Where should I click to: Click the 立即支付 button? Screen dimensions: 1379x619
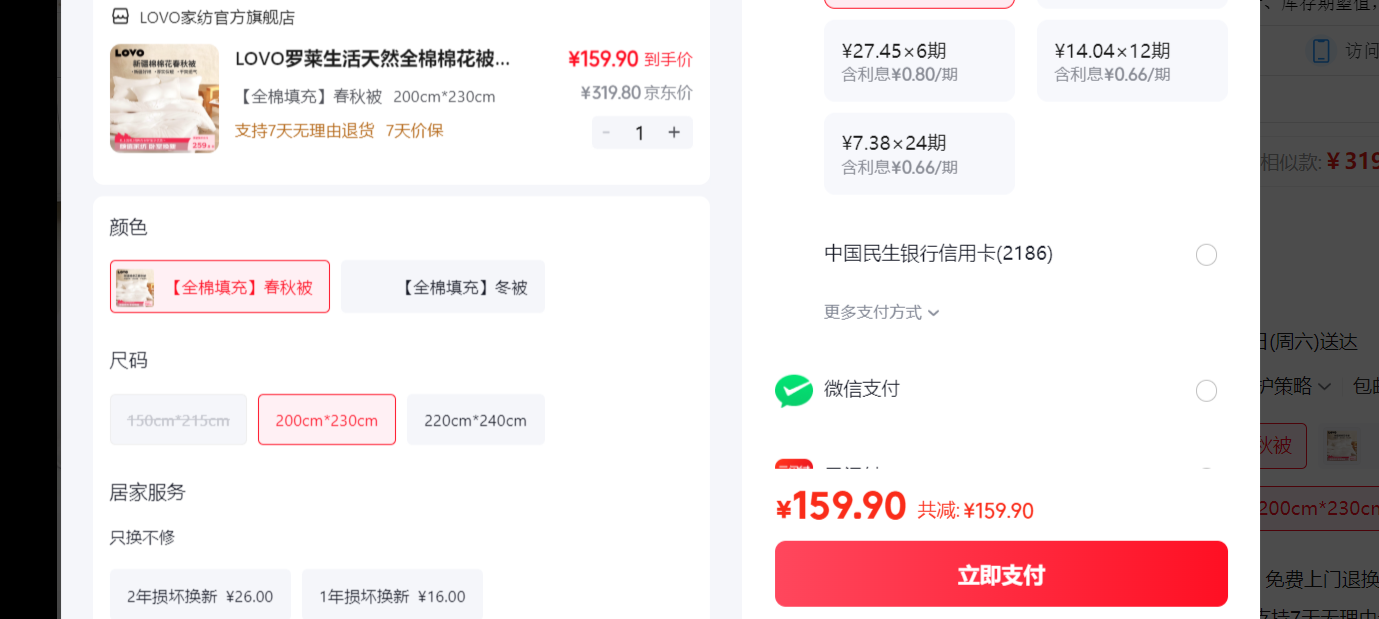[1001, 574]
